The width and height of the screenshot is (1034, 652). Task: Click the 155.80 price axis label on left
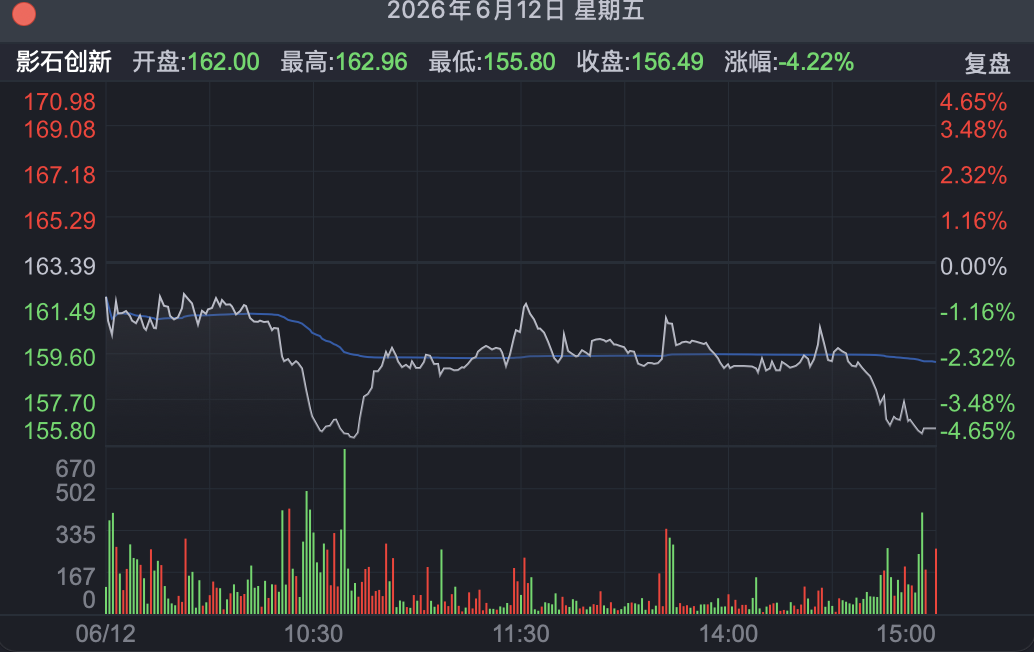tap(59, 430)
